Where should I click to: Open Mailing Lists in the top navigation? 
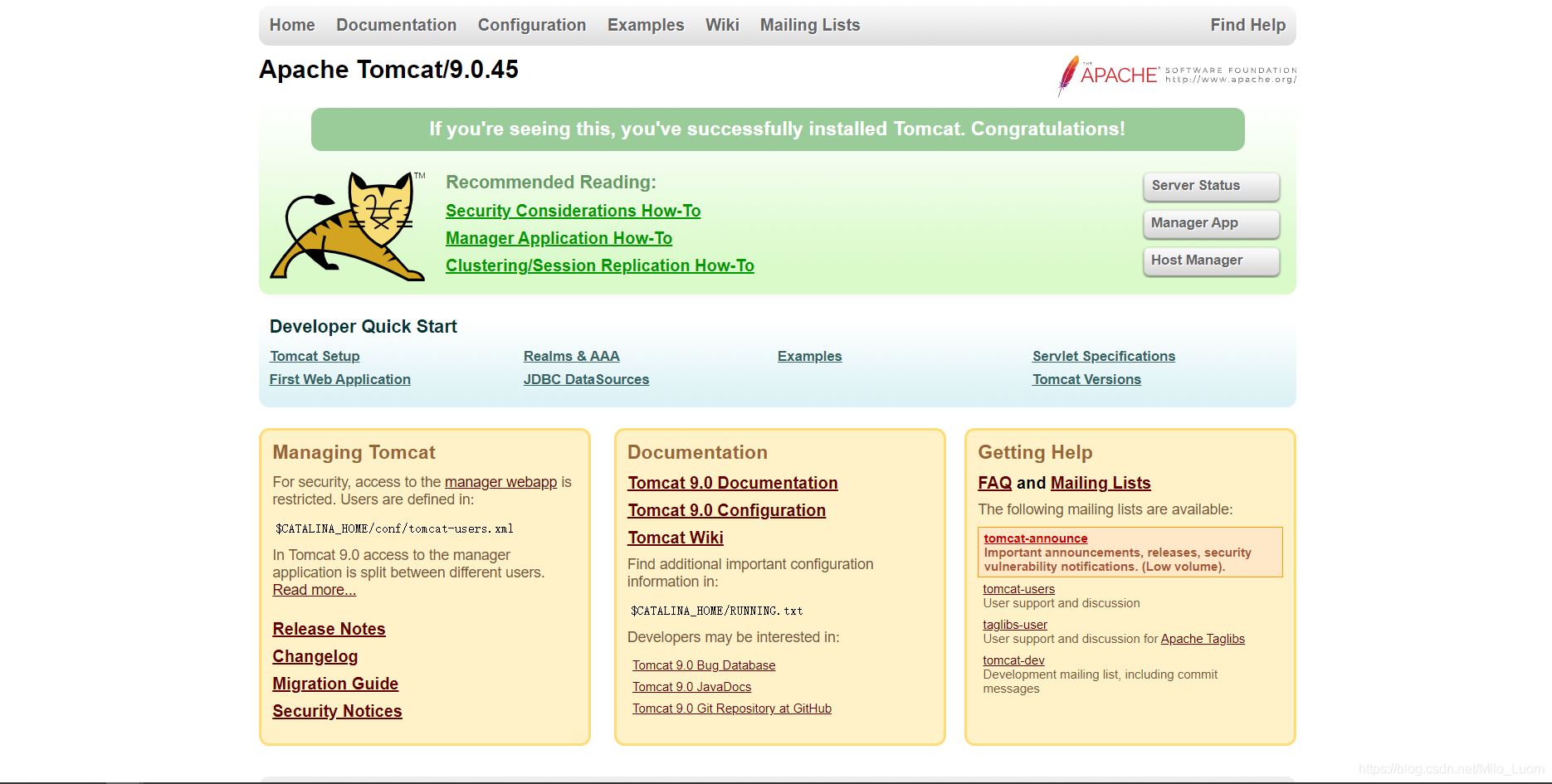(x=810, y=25)
